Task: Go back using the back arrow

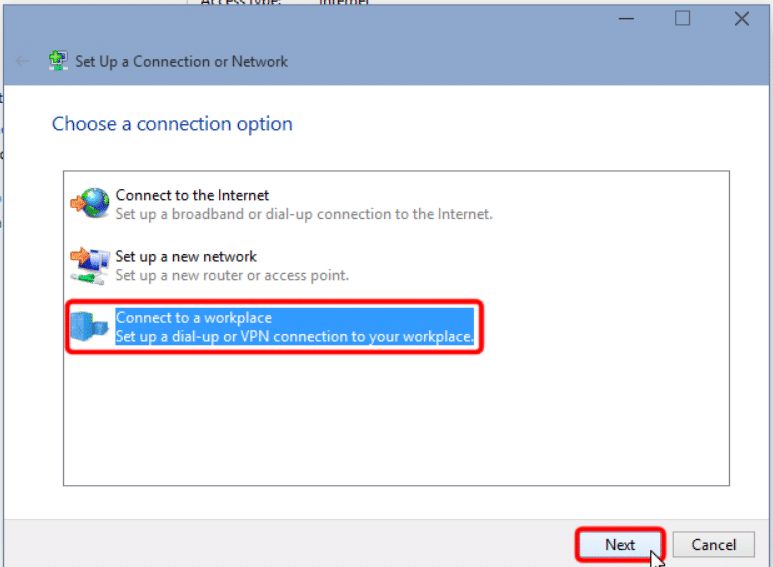Action: 22,61
